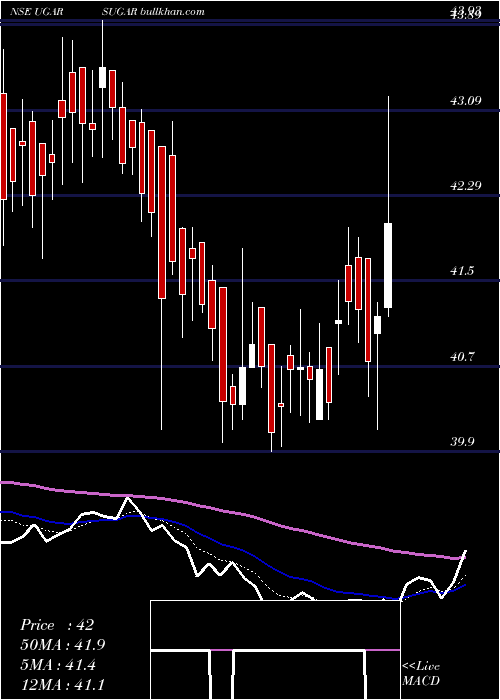Click the '50MA : 41.9' readout
Viewport: 500px width, 700px height.
[63, 645]
